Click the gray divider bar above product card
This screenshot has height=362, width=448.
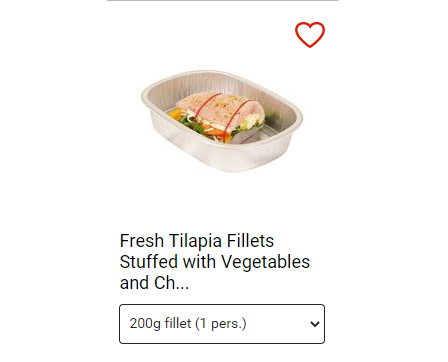tap(222, 0)
